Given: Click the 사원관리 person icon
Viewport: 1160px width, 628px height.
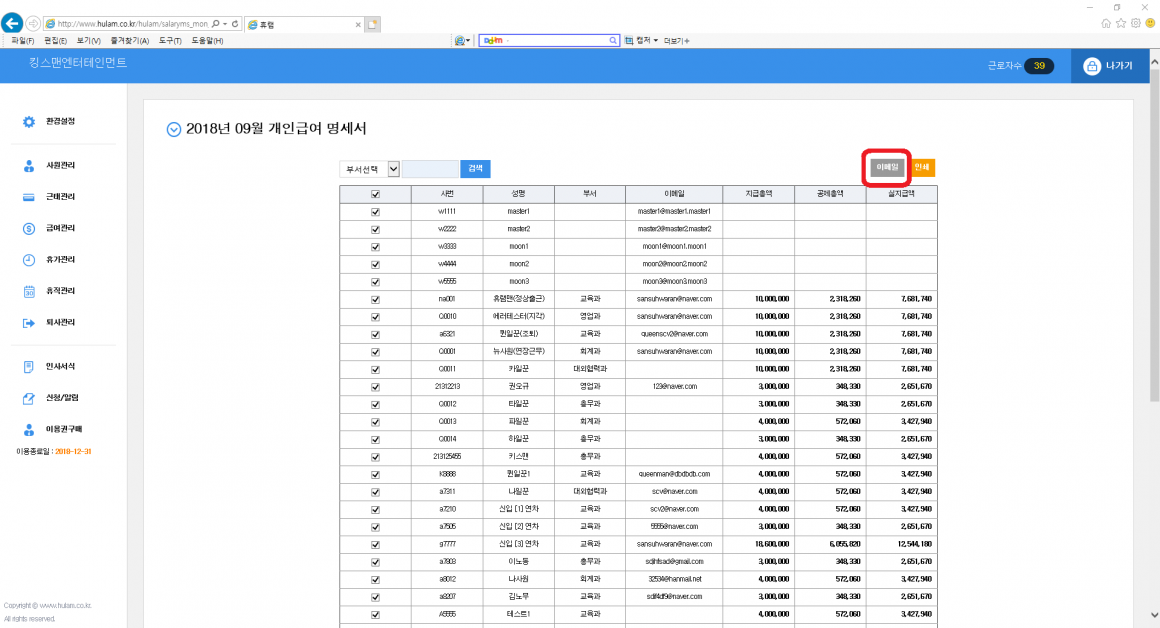Looking at the screenshot, I should 29,166.
